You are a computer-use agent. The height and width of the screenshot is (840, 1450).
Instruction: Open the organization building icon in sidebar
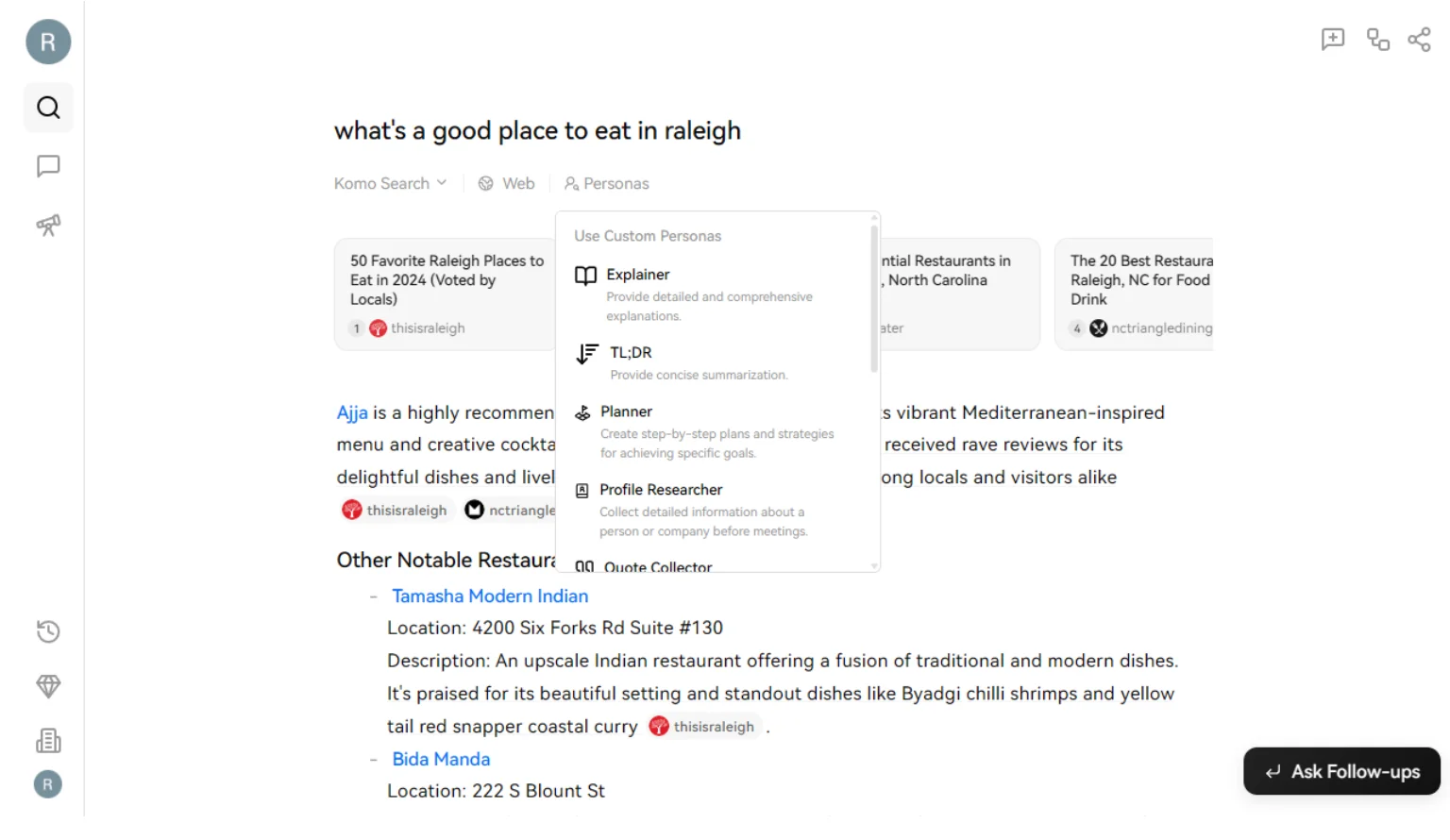[x=47, y=741]
